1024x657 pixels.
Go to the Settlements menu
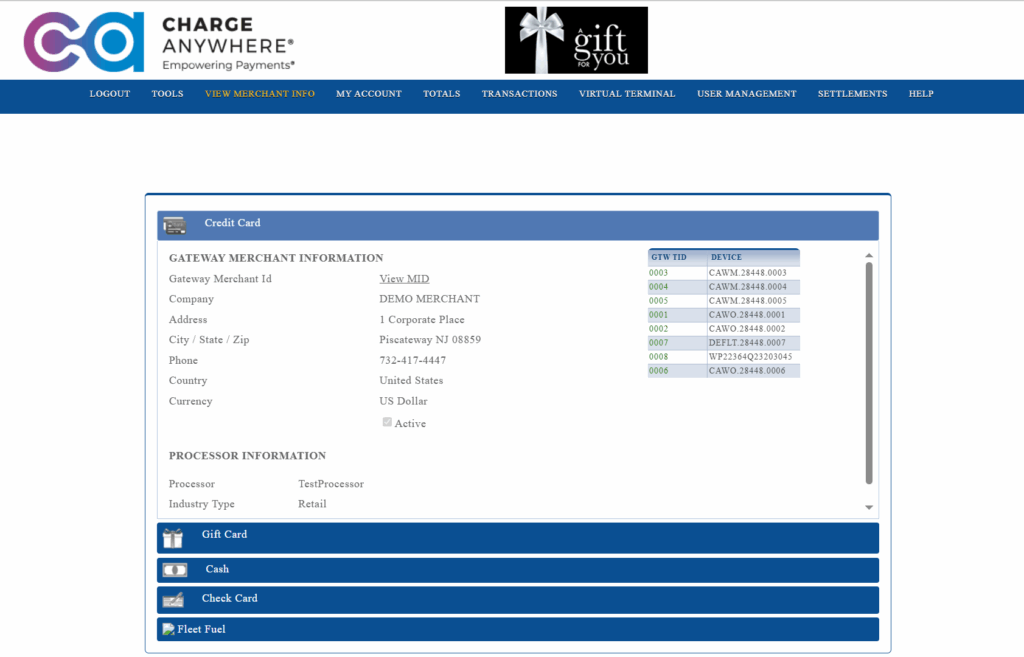click(852, 94)
